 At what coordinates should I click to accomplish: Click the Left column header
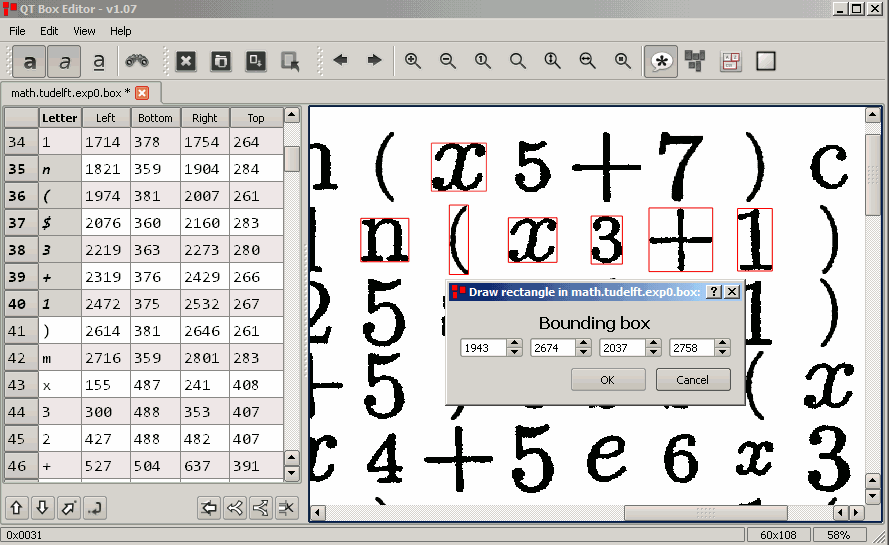pyautogui.click(x=105, y=118)
